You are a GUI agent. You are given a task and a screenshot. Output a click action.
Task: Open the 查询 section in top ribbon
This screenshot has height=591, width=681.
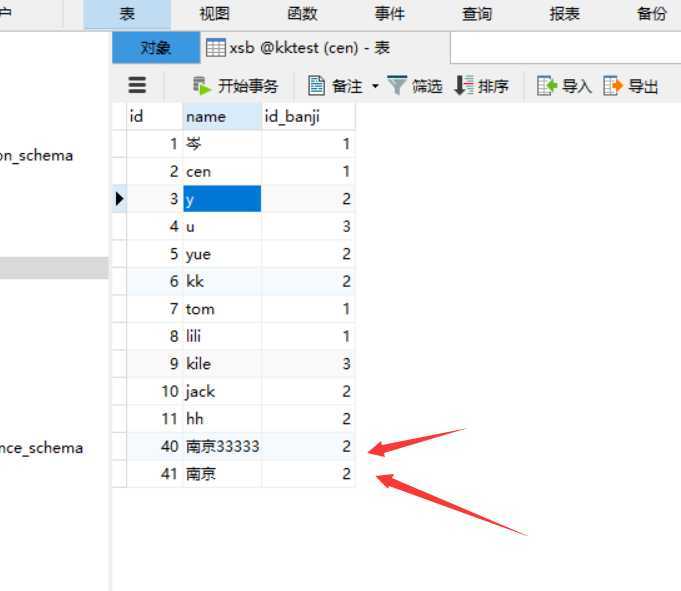click(477, 14)
